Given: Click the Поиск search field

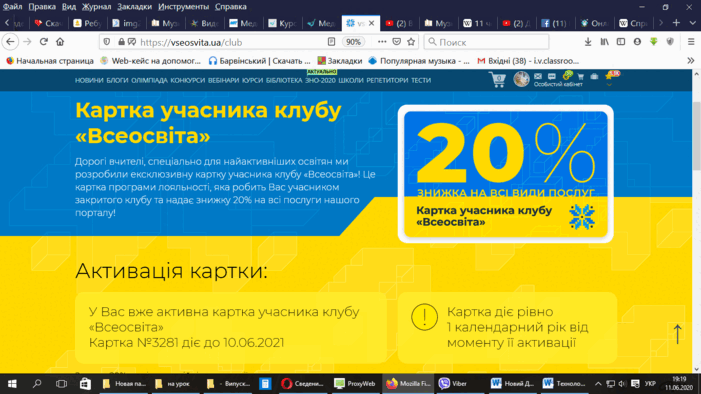Looking at the screenshot, I should [486, 42].
